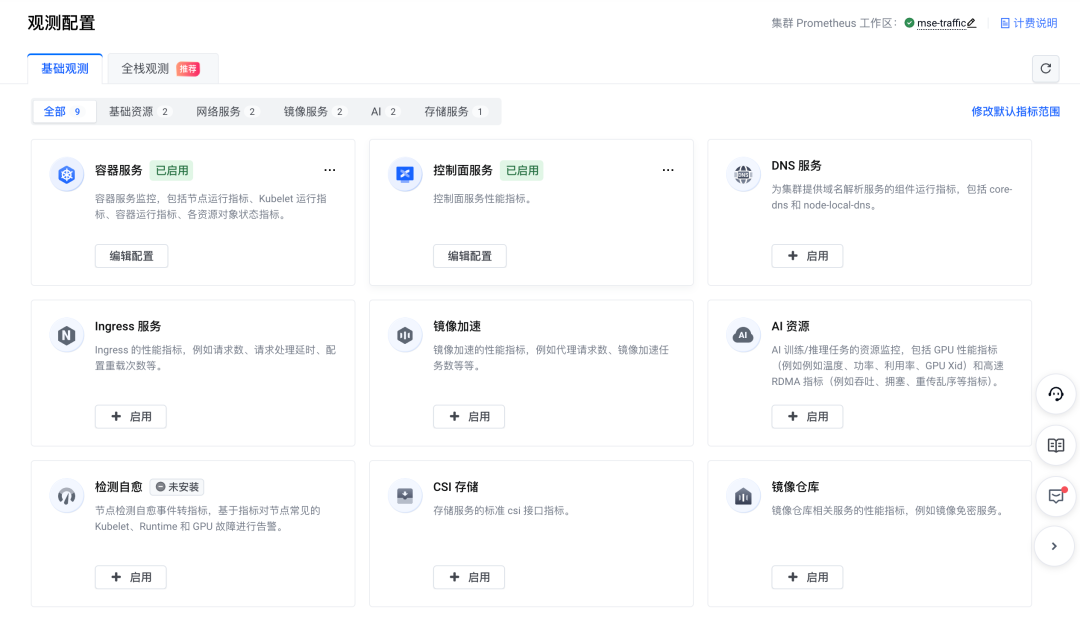
Task: Open the customer support headset icon
Action: [x=1055, y=394]
